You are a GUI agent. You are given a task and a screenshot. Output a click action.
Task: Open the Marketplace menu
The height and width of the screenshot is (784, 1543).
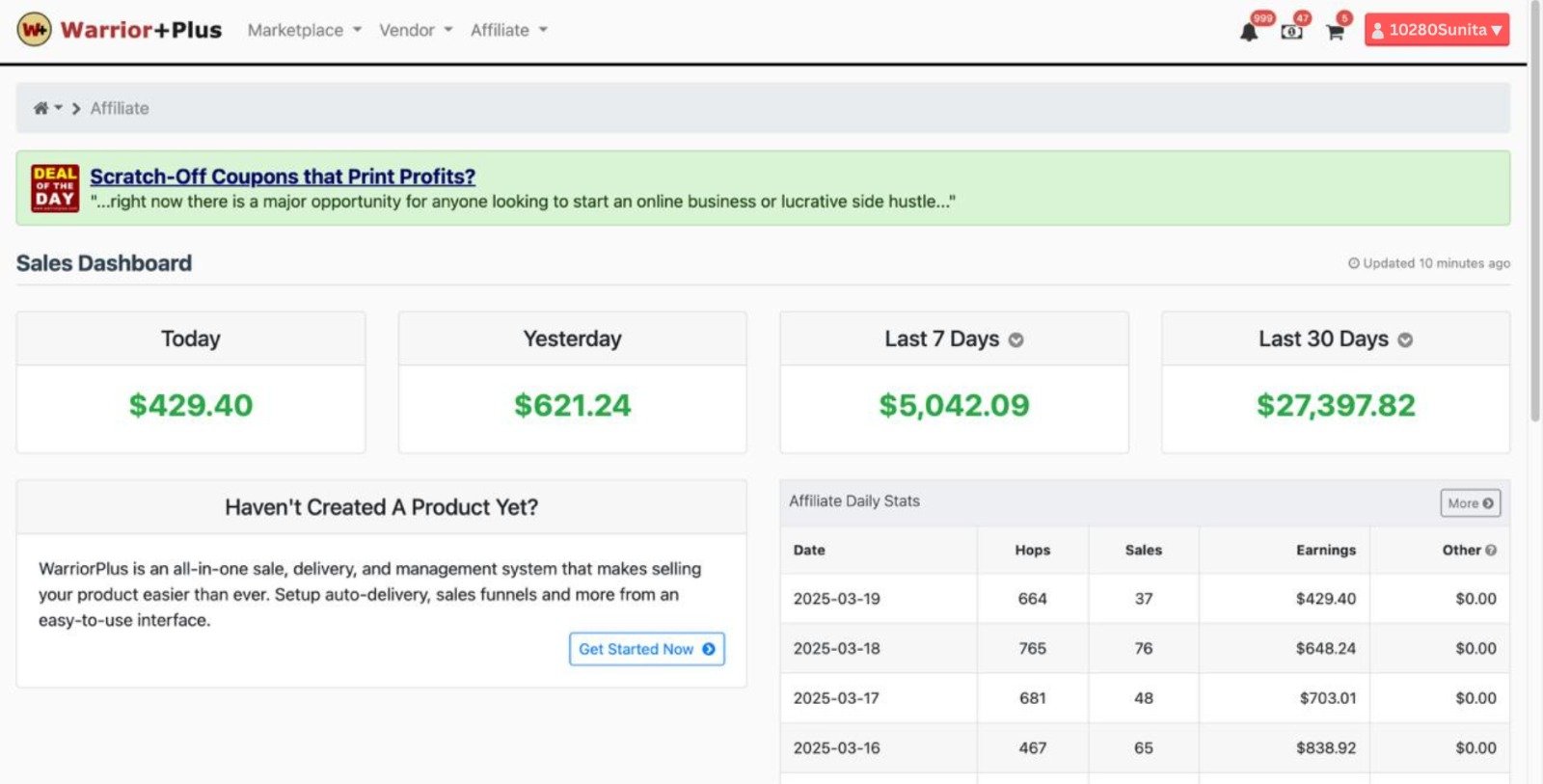[x=304, y=30]
